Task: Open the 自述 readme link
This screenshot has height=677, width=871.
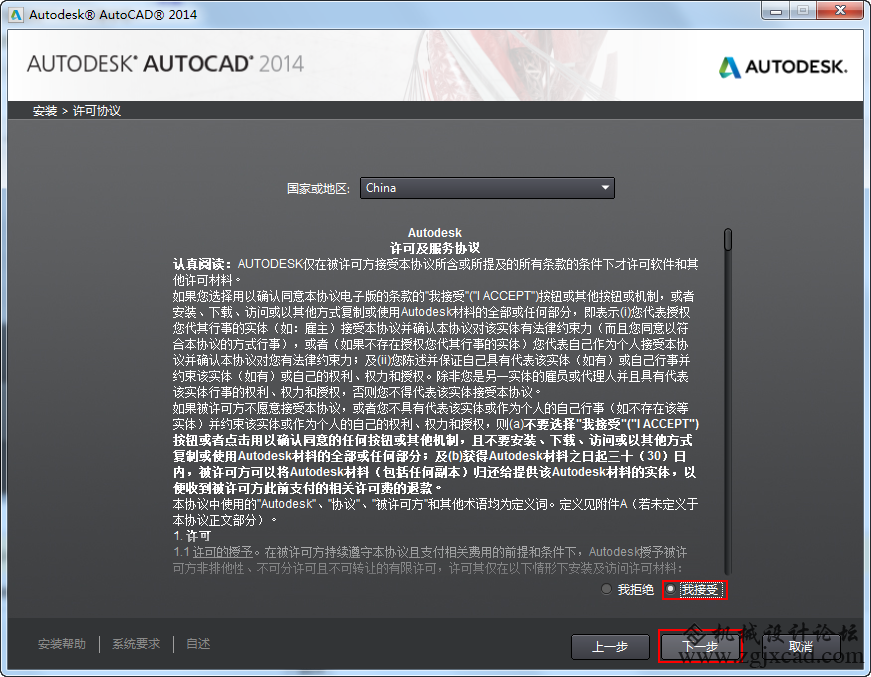Action: 198,644
